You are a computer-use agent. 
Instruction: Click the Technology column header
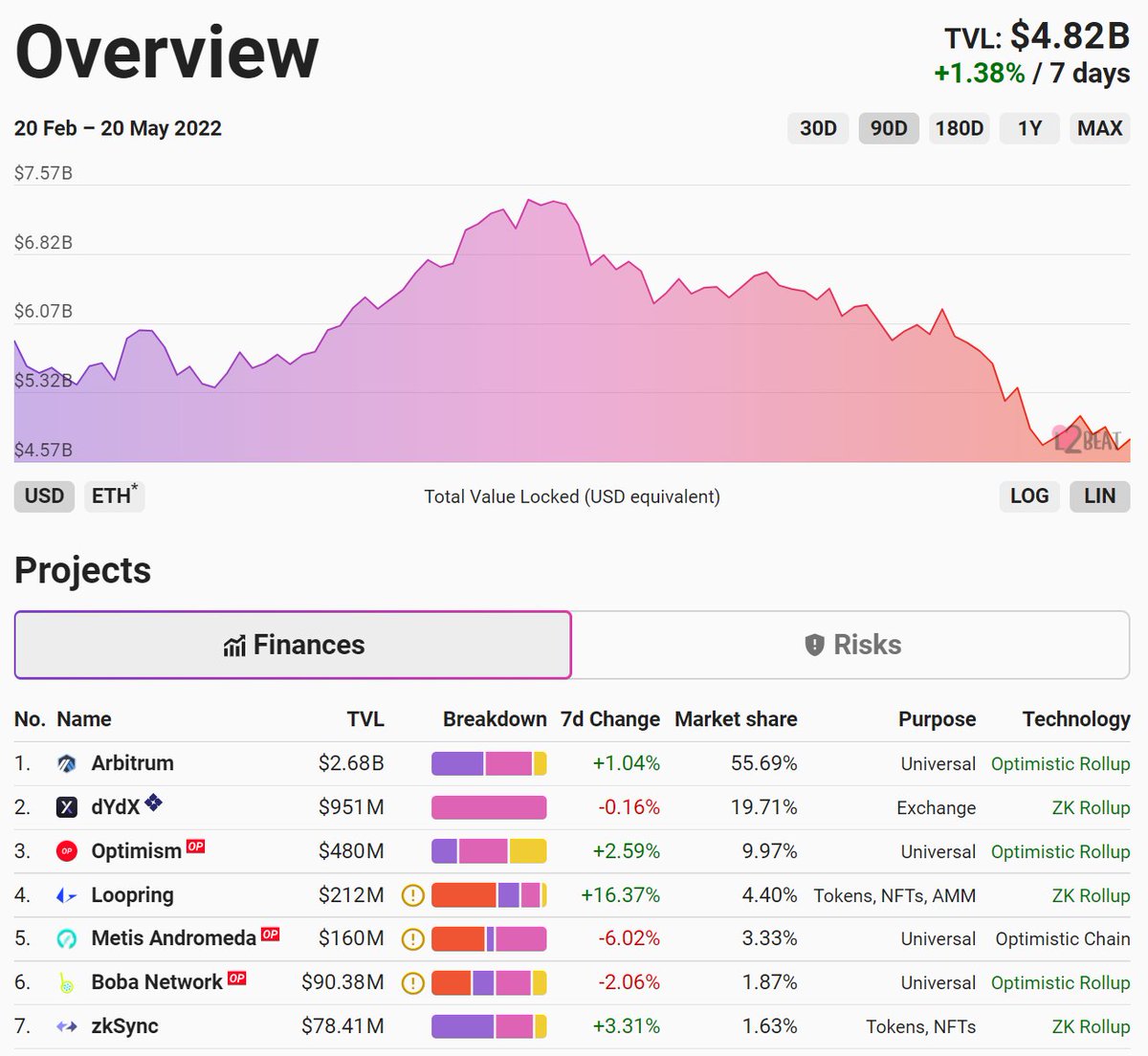coord(1076,719)
